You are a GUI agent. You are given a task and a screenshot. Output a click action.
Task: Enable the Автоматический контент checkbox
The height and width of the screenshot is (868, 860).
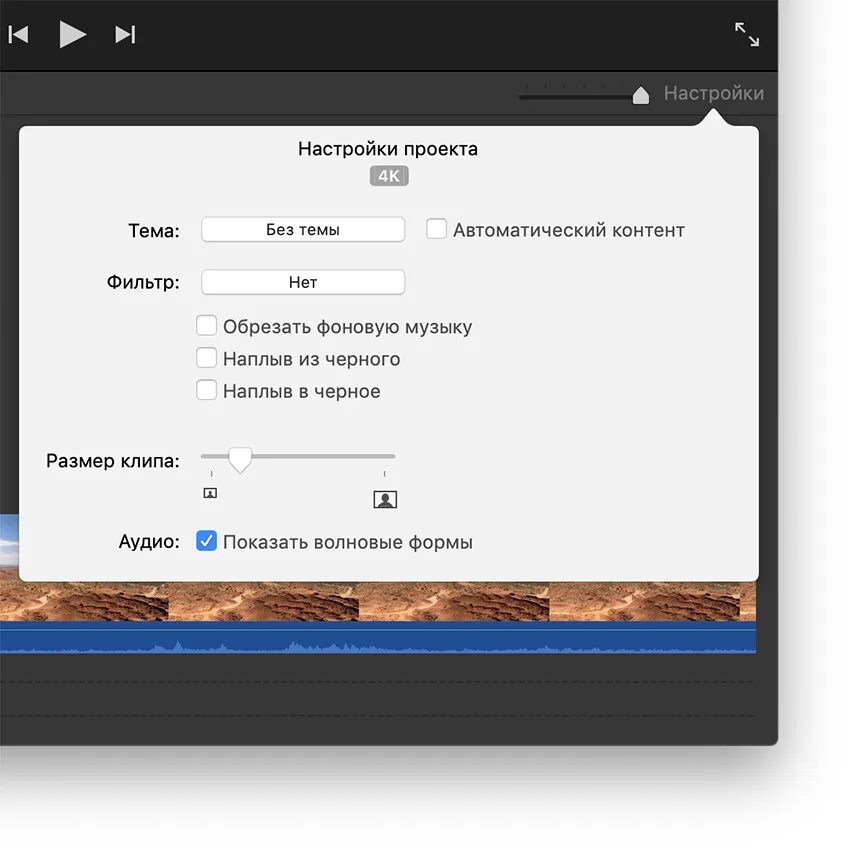click(436, 229)
